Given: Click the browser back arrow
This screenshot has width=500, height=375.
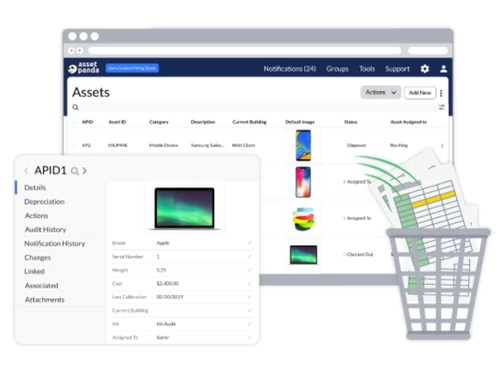Looking at the screenshot, I should pos(72,51).
